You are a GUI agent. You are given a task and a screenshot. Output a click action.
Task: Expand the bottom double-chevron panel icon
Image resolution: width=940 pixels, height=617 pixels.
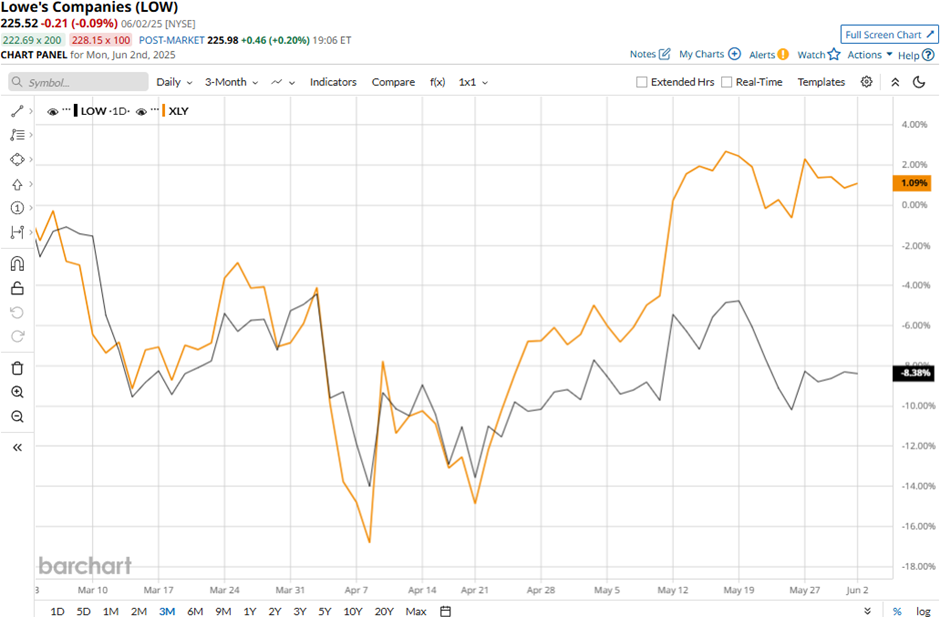(x=866, y=611)
